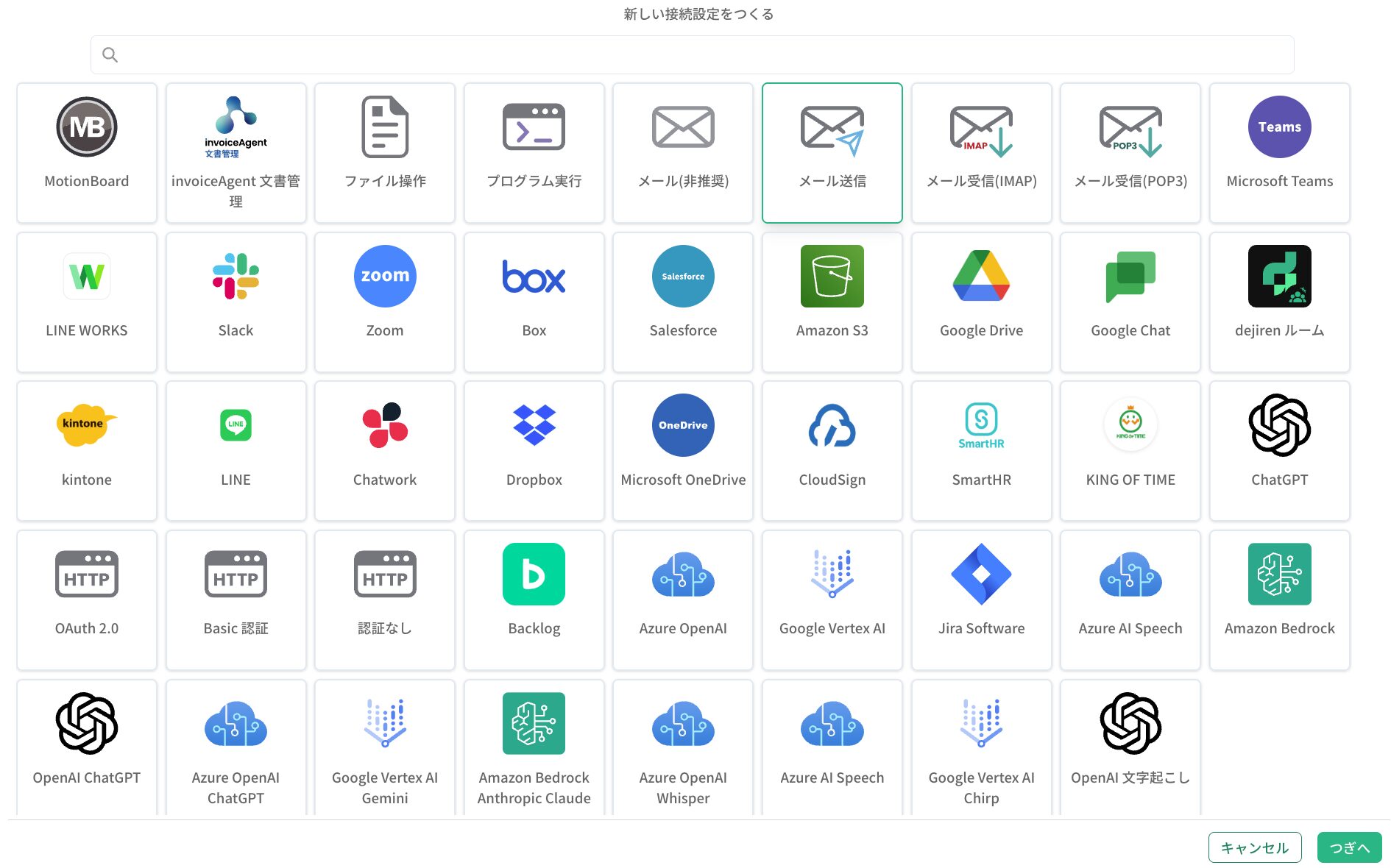
Task: Select the Google Drive connector
Action: coord(981,302)
